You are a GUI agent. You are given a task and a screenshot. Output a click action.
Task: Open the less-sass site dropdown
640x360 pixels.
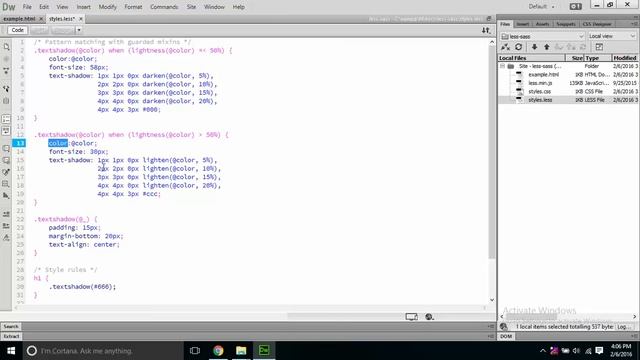coord(543,36)
